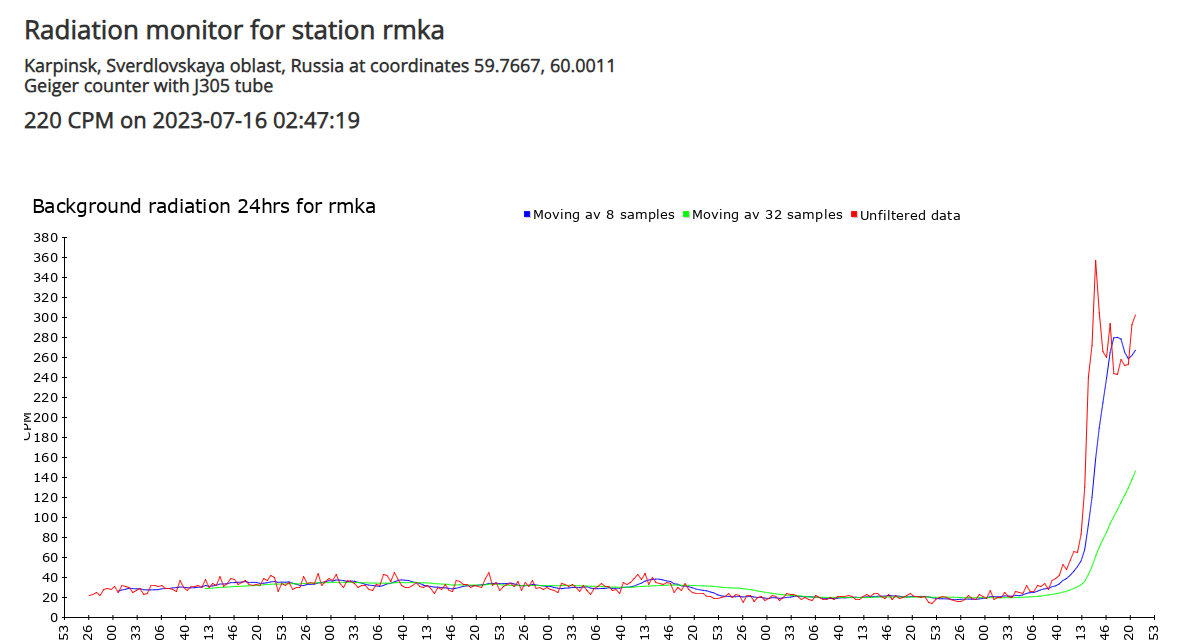
Task: Click the '220 CPM on 2023-07-16 02:47:19' reading
Action: pyautogui.click(x=192, y=120)
